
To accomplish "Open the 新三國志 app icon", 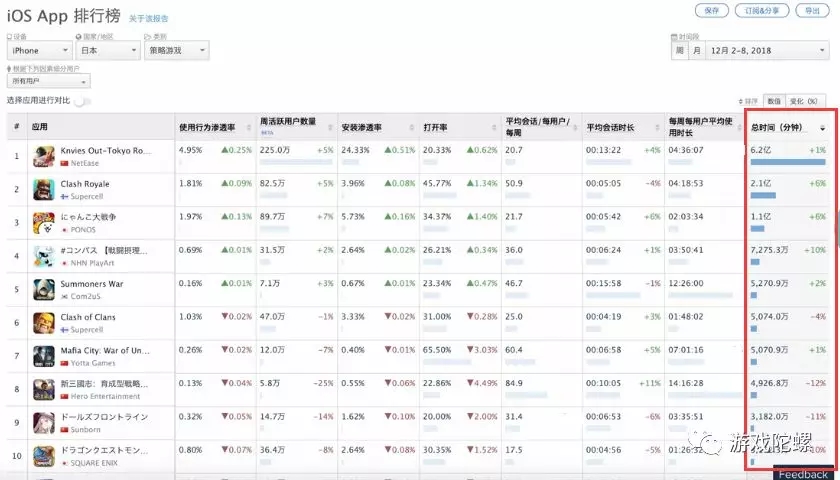I will coord(44,389).
